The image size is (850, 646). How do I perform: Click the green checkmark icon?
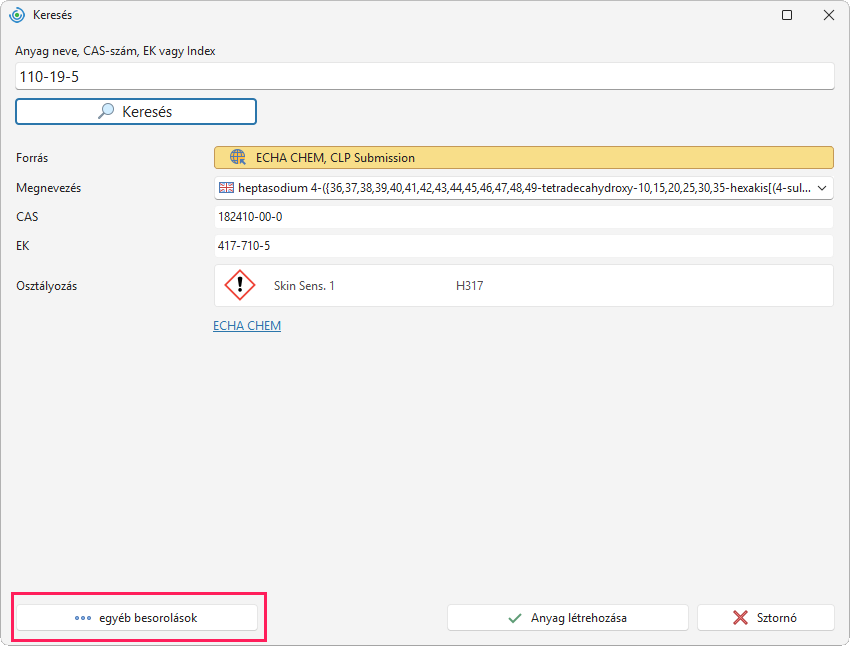pyautogui.click(x=515, y=618)
